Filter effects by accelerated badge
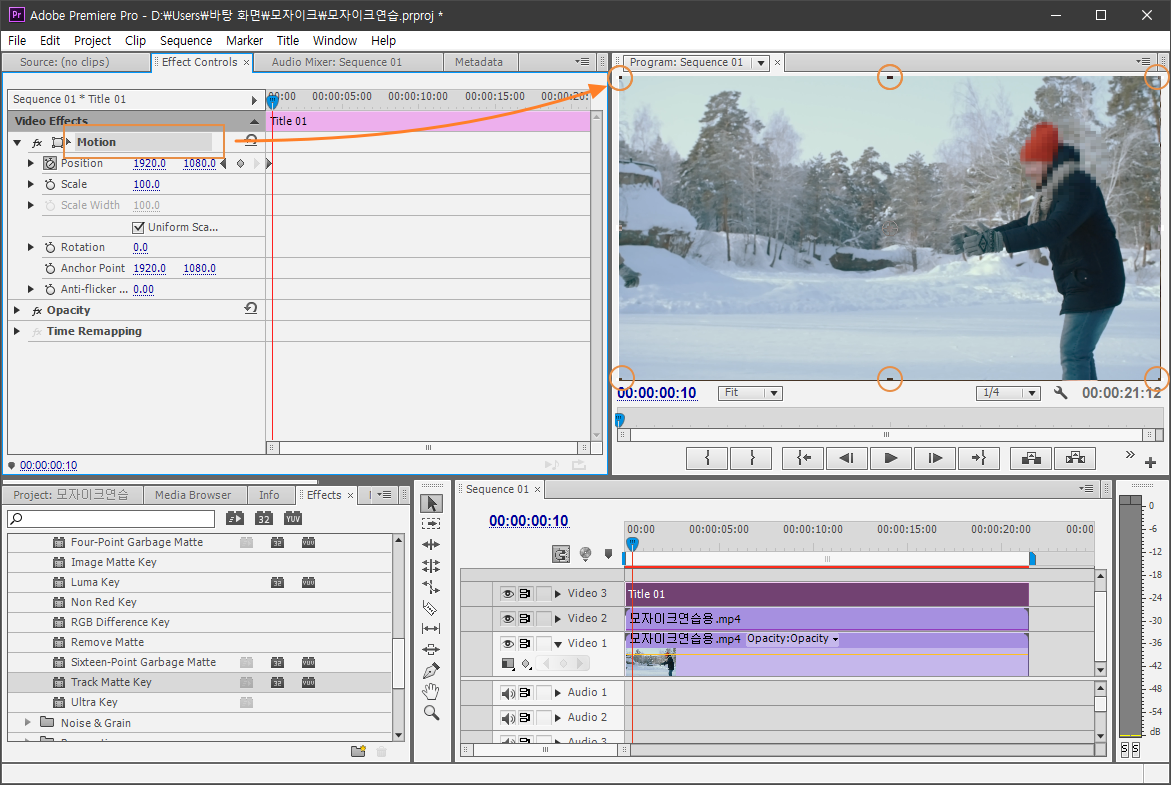1171x785 pixels. pos(234,518)
